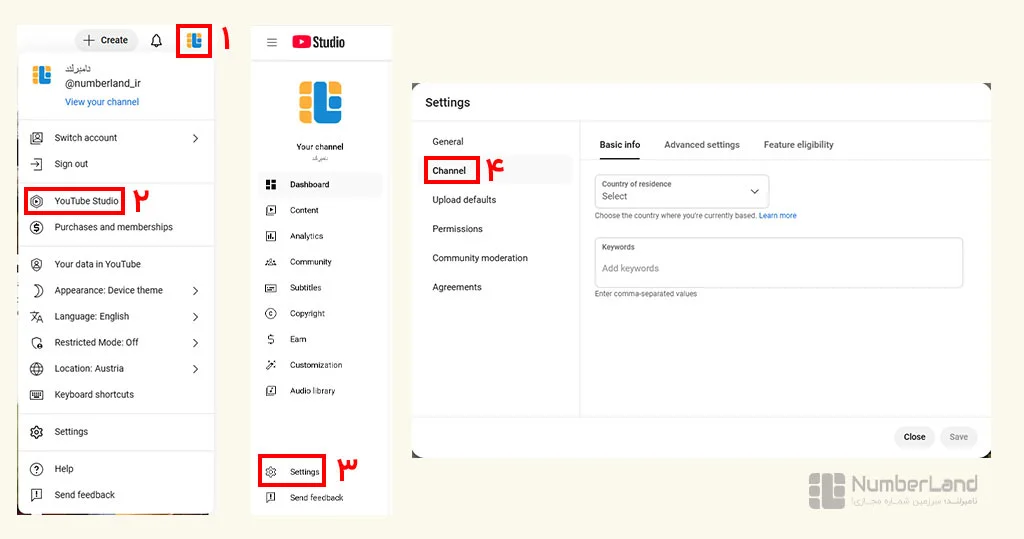Click the YouTube Studio logo
Image resolution: width=1024 pixels, height=539 pixels.
click(x=319, y=42)
